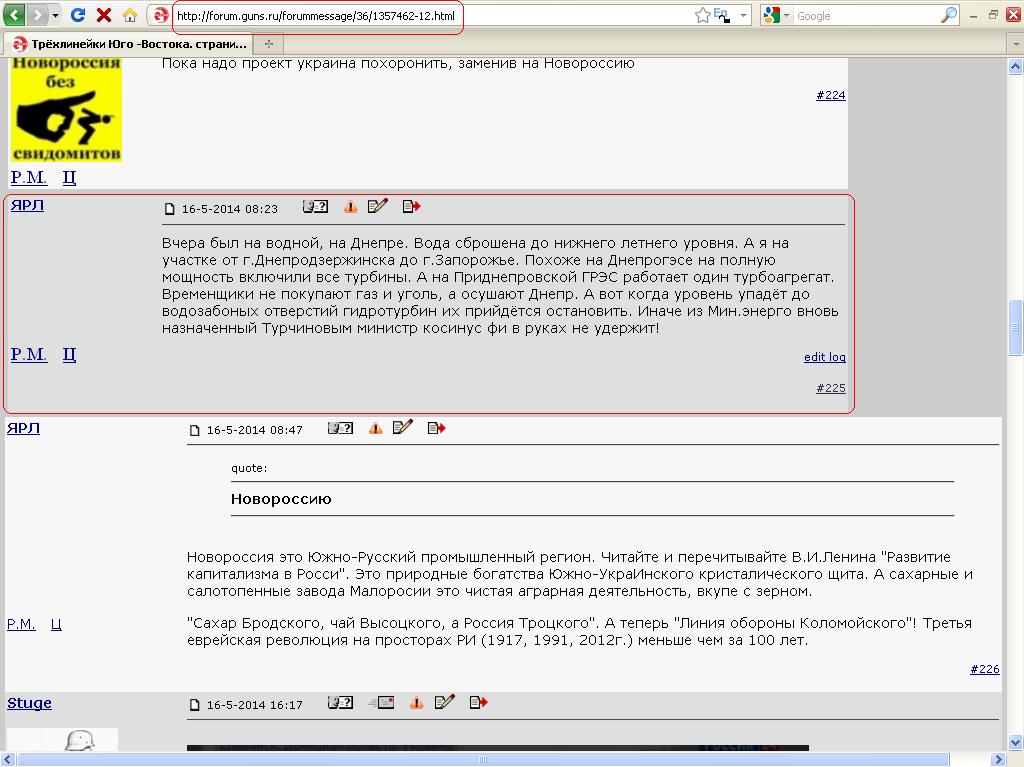This screenshot has width=1024, height=767.
Task: Click the vertical scrollbar thumb
Action: coord(1016,328)
